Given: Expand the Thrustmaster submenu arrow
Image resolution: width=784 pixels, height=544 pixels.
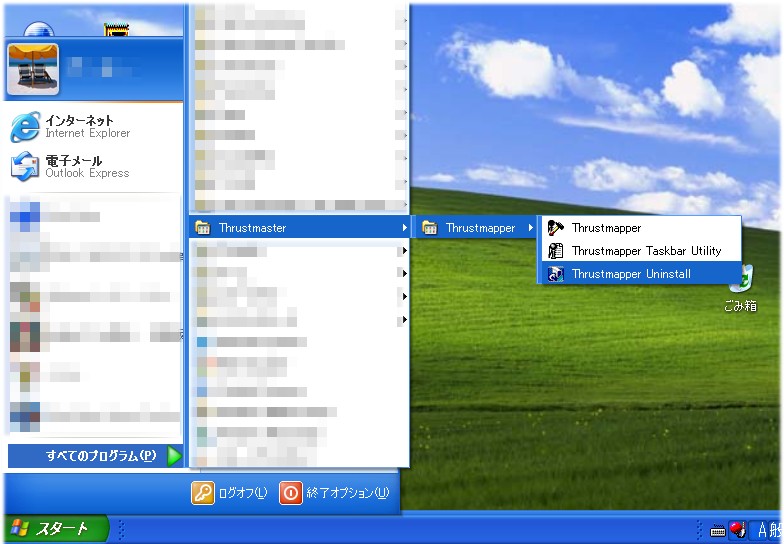Looking at the screenshot, I should 404,228.
